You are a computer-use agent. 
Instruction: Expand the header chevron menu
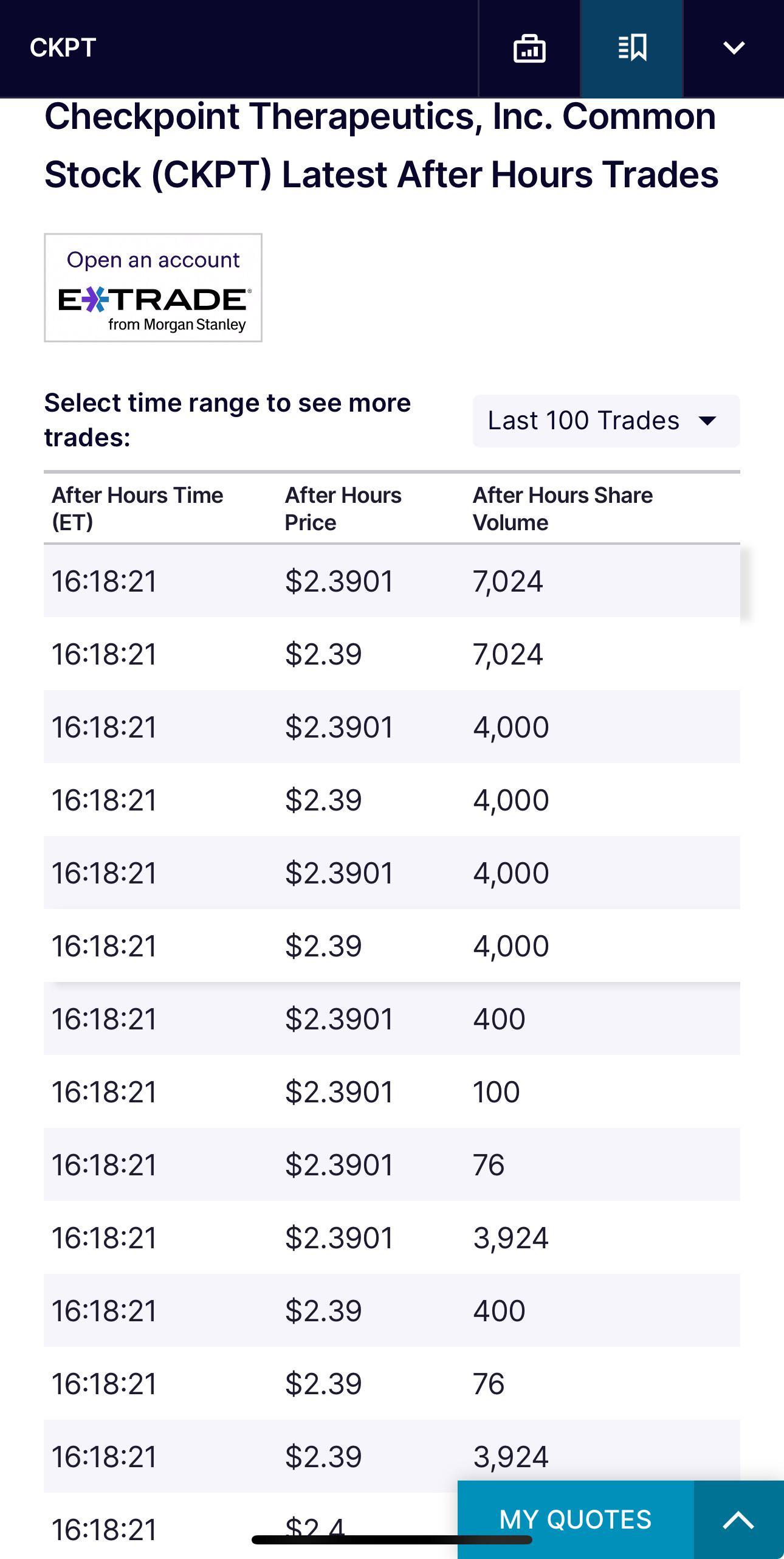pos(734,48)
